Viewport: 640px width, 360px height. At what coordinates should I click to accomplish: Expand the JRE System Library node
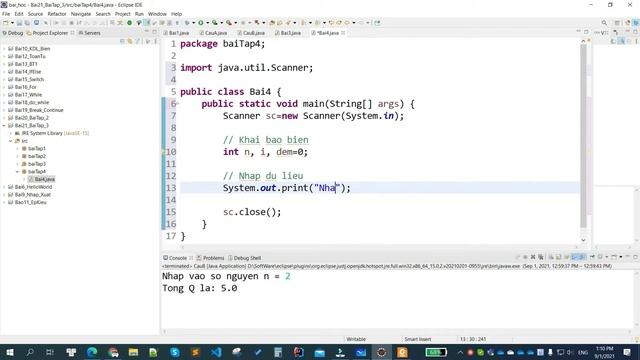tap(11, 133)
